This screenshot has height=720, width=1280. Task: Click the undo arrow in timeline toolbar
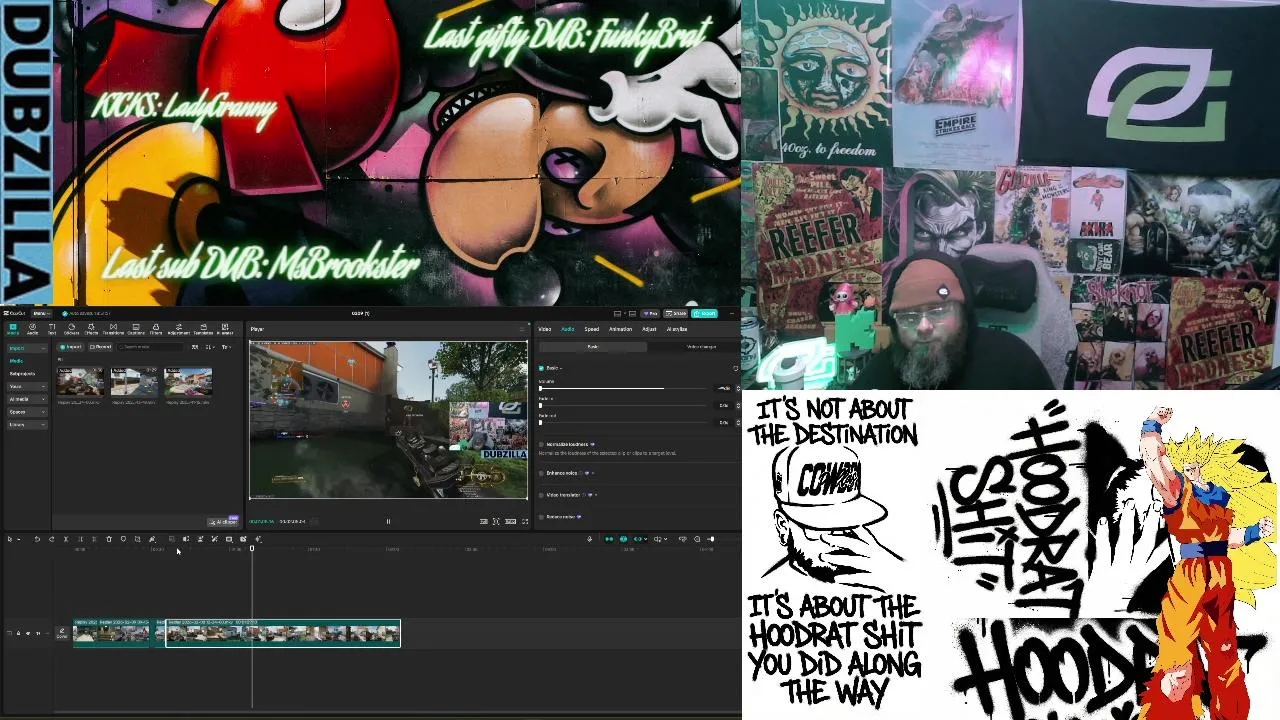(x=37, y=539)
